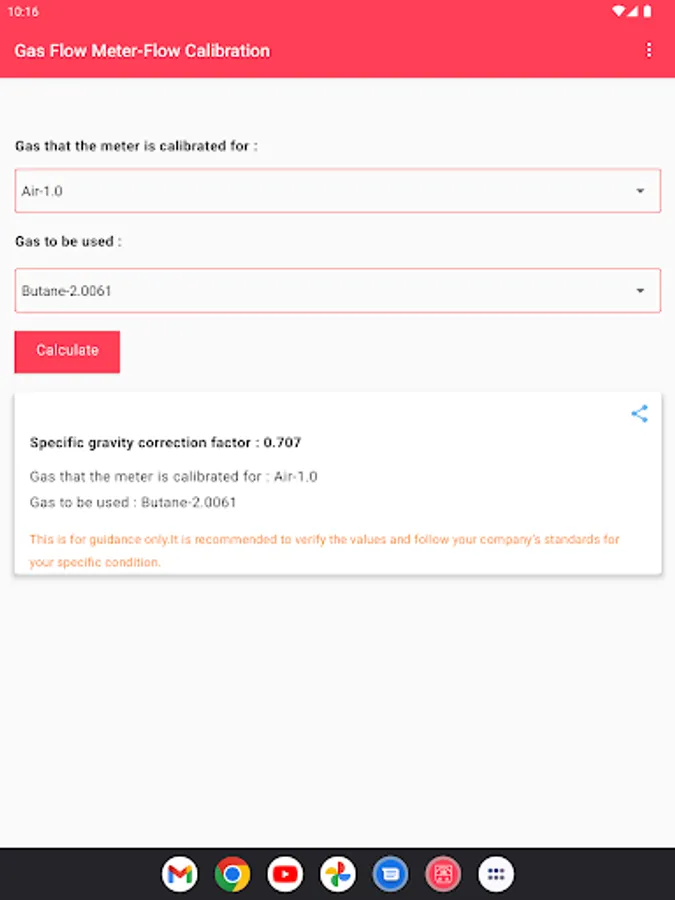Open YouTube from the dock
The image size is (675, 900).
[285, 875]
